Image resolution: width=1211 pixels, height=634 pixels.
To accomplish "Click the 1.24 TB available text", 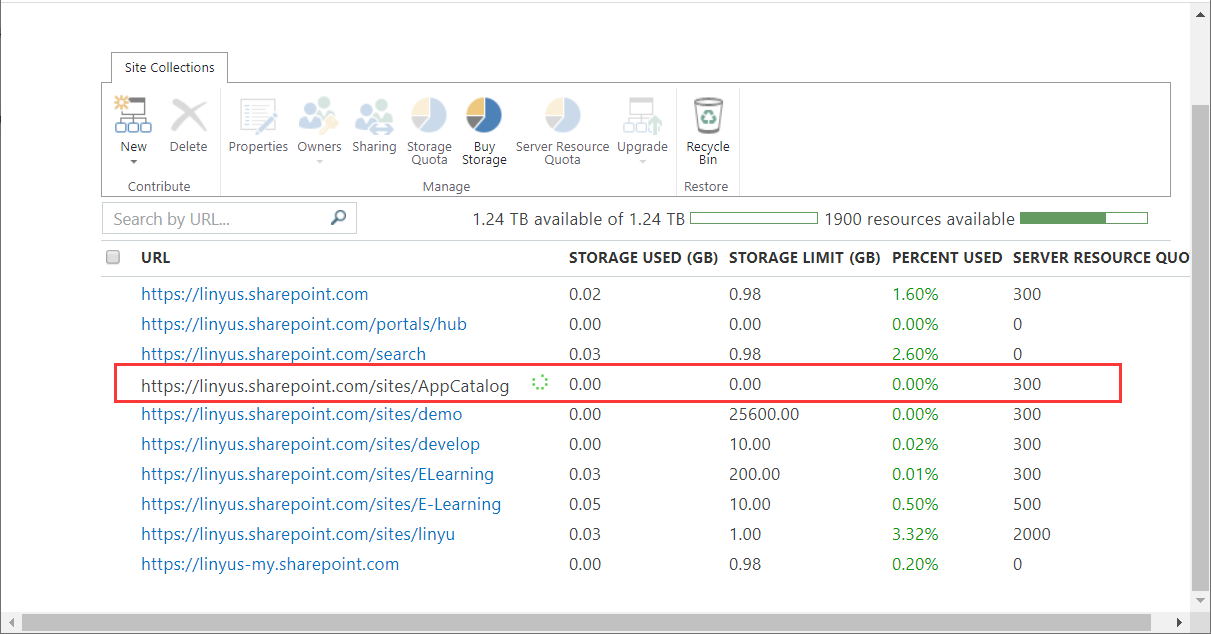I will [579, 219].
